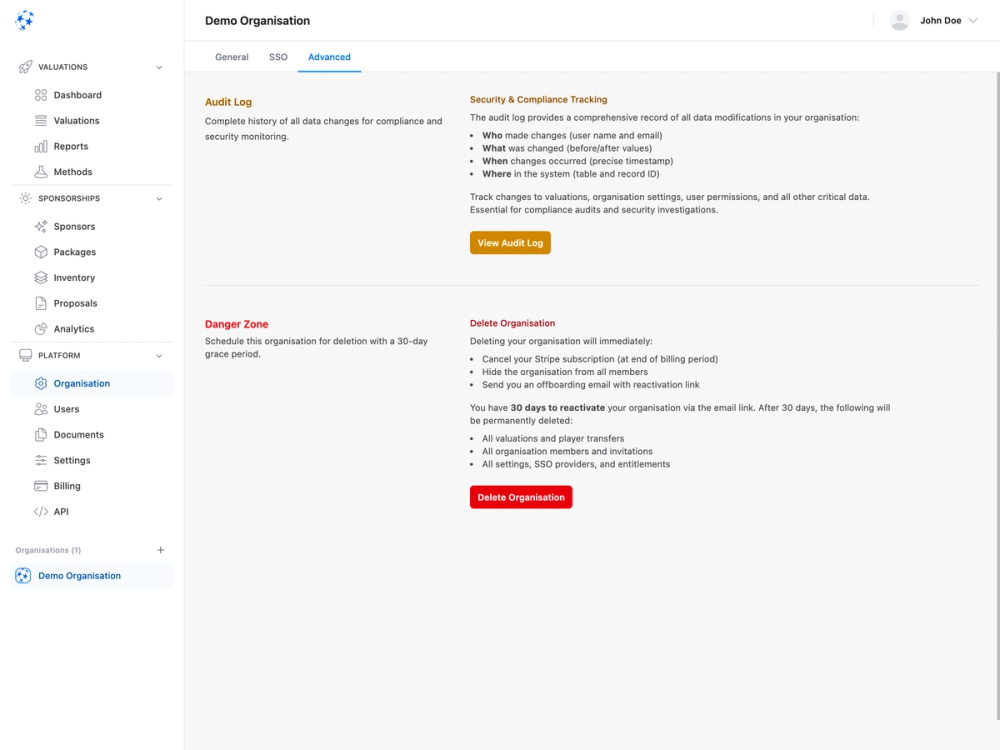
Task: Click the Valuations rocket icon
Action: tap(26, 67)
